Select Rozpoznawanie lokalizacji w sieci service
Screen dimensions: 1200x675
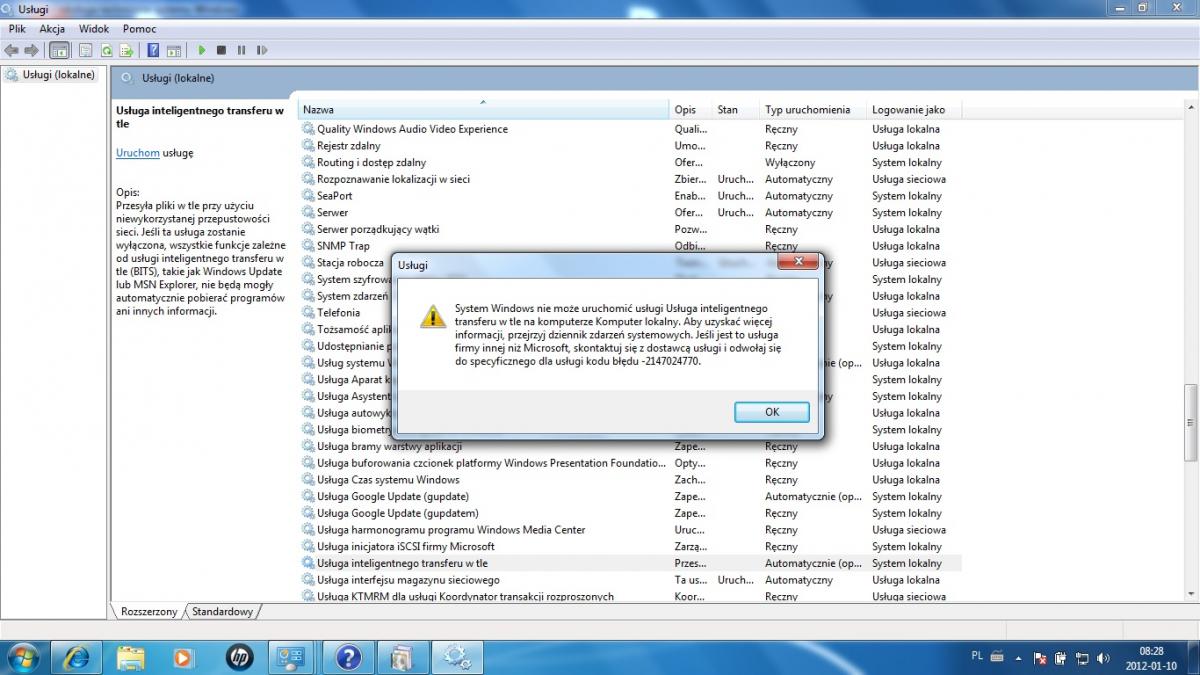(x=630, y=179)
